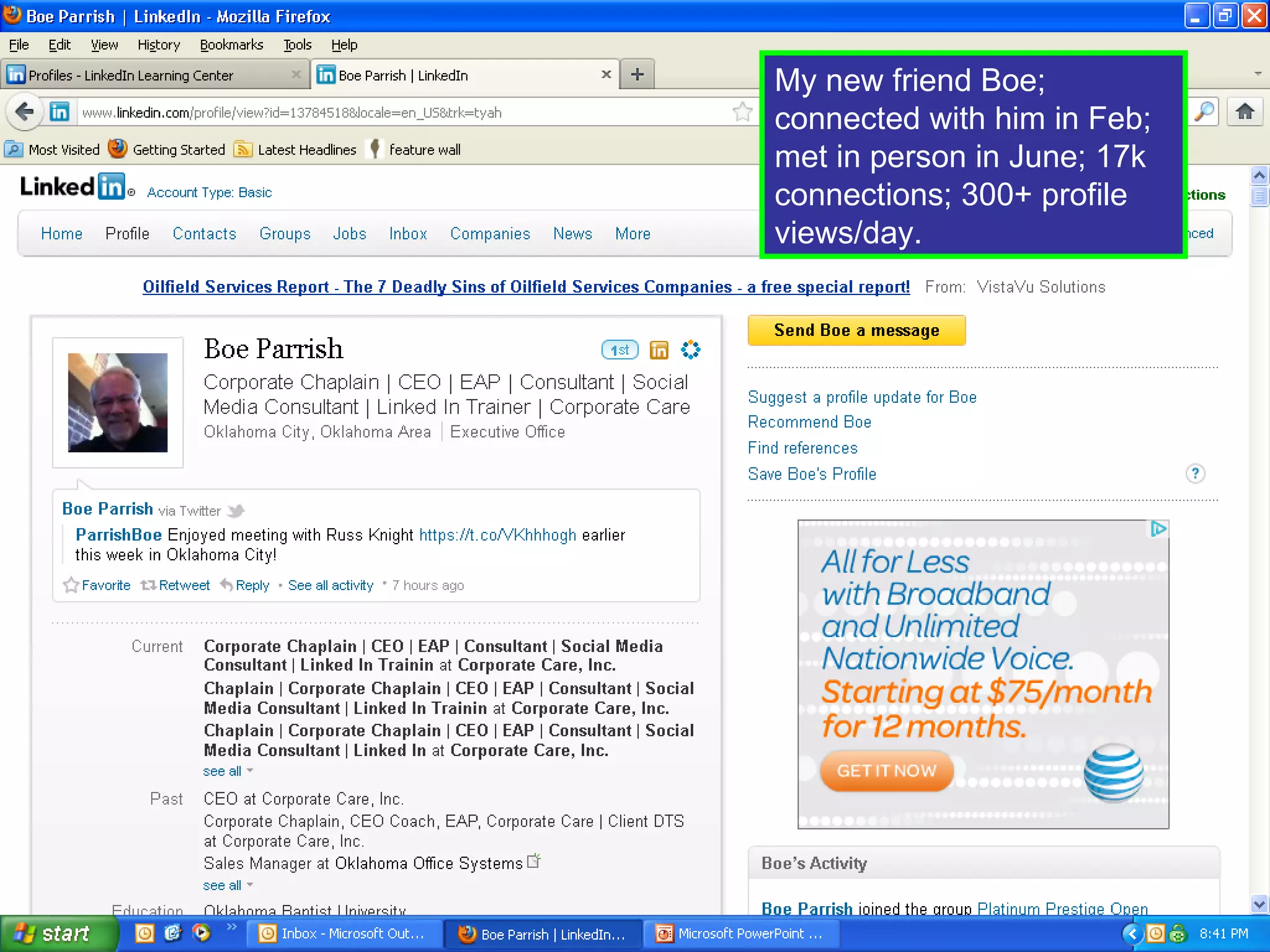Image resolution: width=1270 pixels, height=952 pixels.
Task: Open the Contacts nav menu
Action: click(x=205, y=234)
